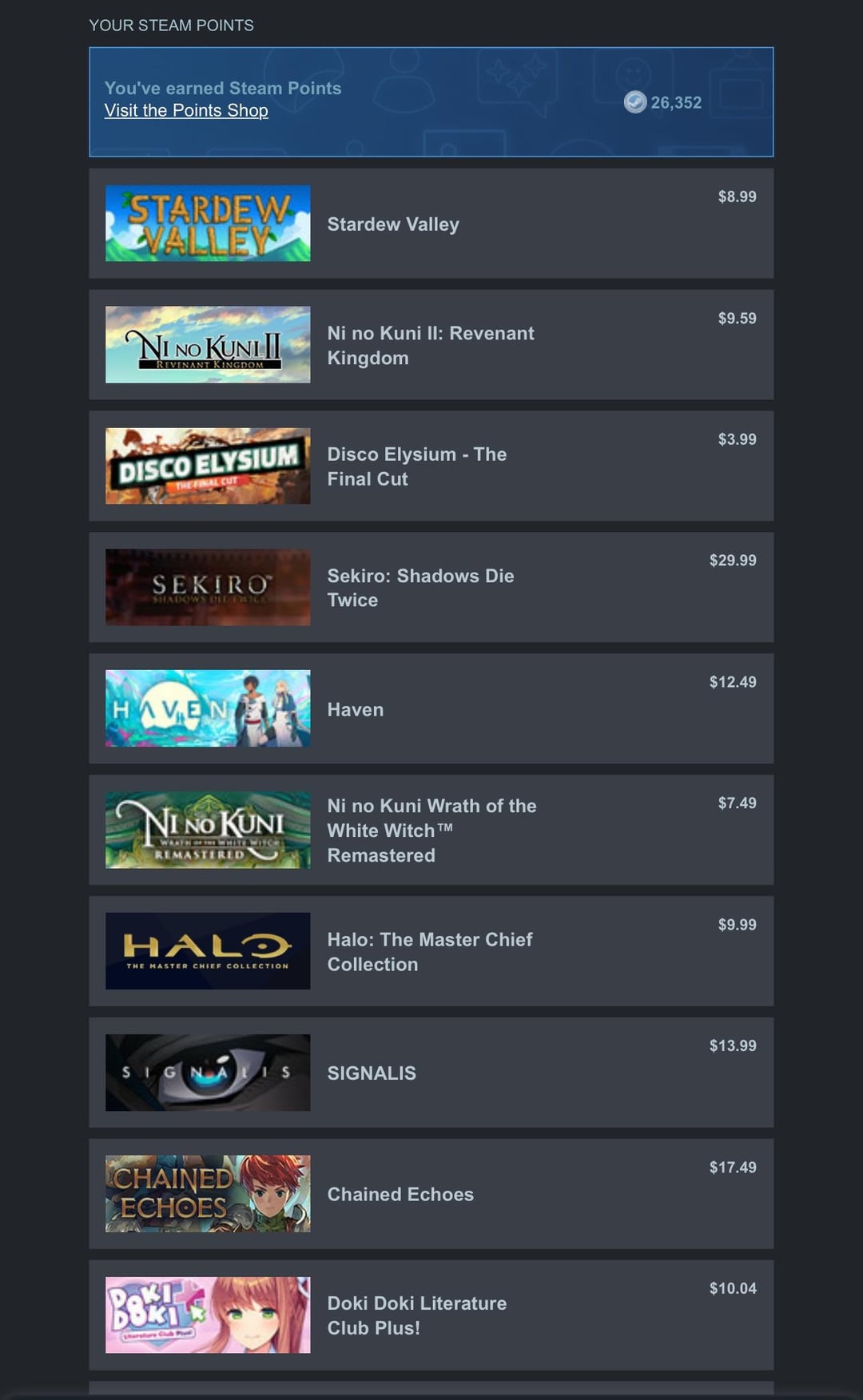Click the Ni no Kuni II: Revenant Kingdom title
Viewport: 863px width, 1400px height.
[x=431, y=345]
